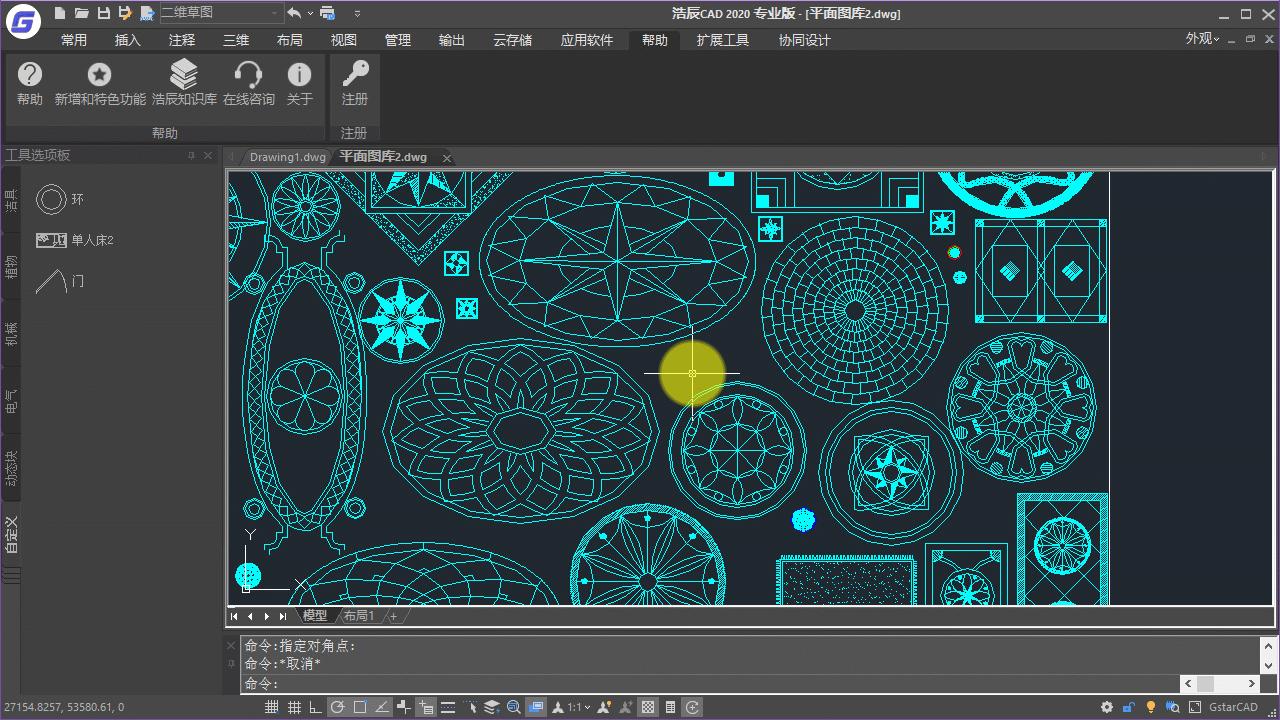Open the 外观 appearance dropdown
The width and height of the screenshot is (1280, 720).
pos(1202,39)
